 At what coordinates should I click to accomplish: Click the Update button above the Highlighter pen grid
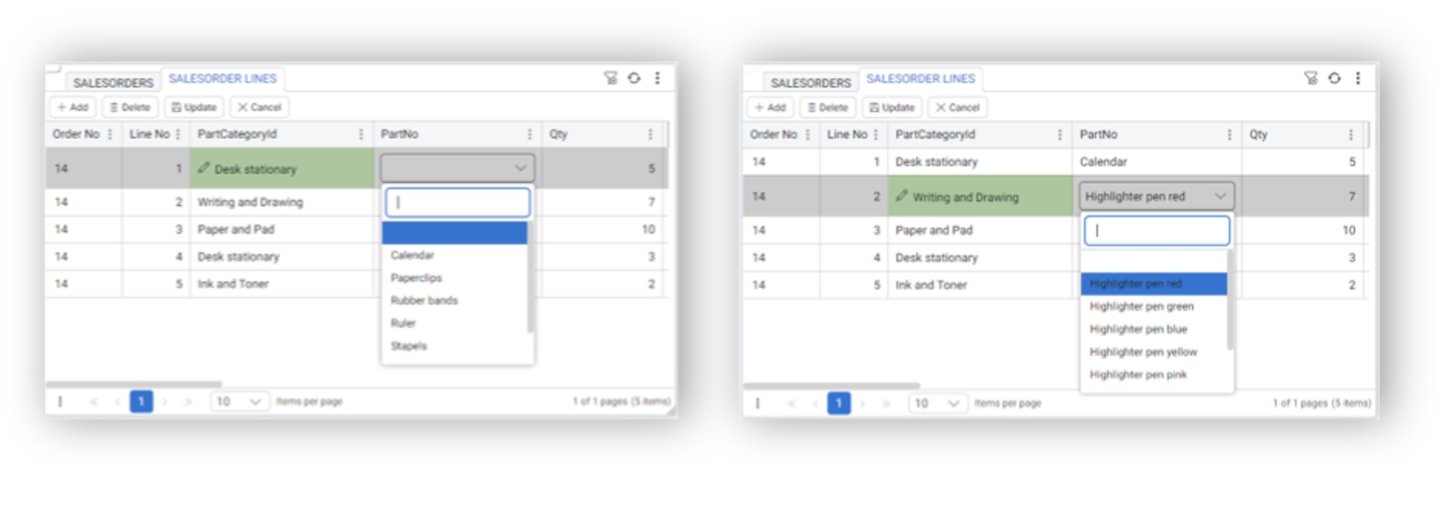point(890,107)
